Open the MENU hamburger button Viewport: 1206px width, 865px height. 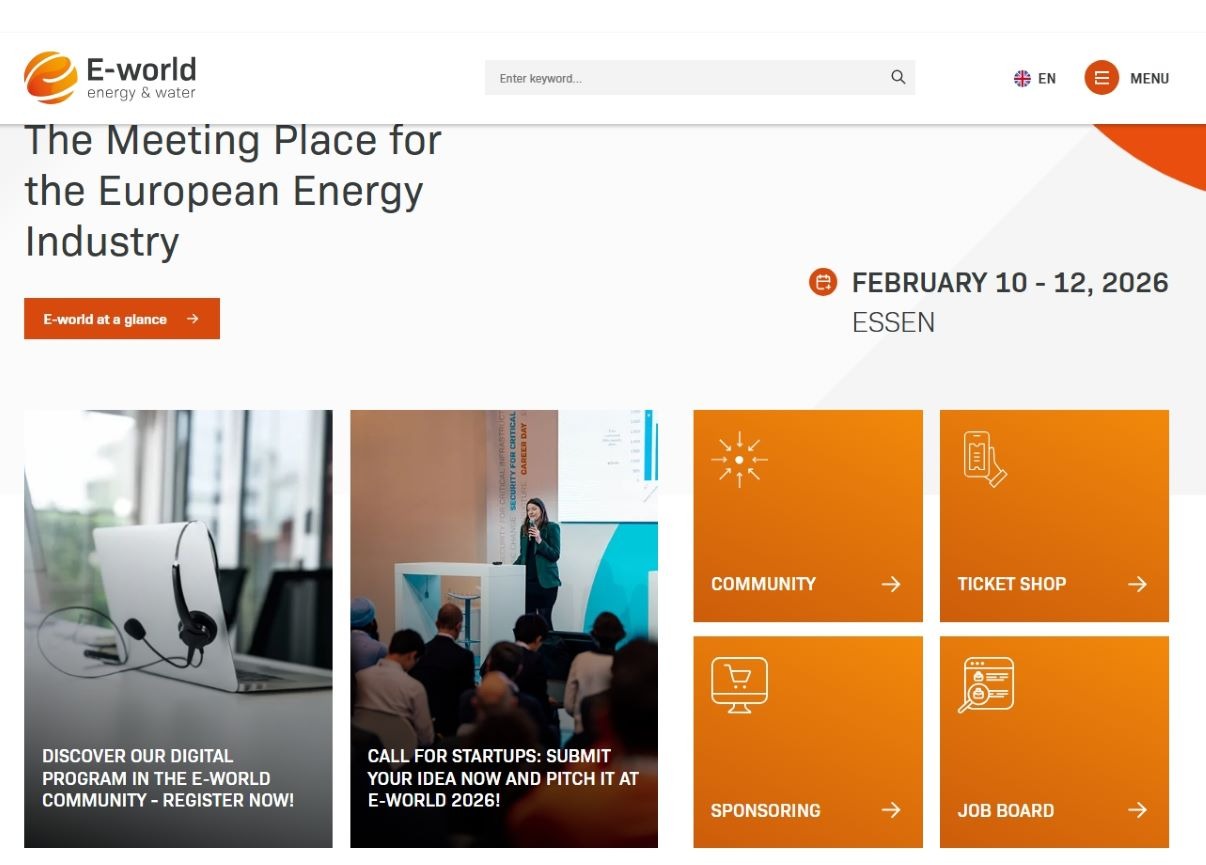1102,77
